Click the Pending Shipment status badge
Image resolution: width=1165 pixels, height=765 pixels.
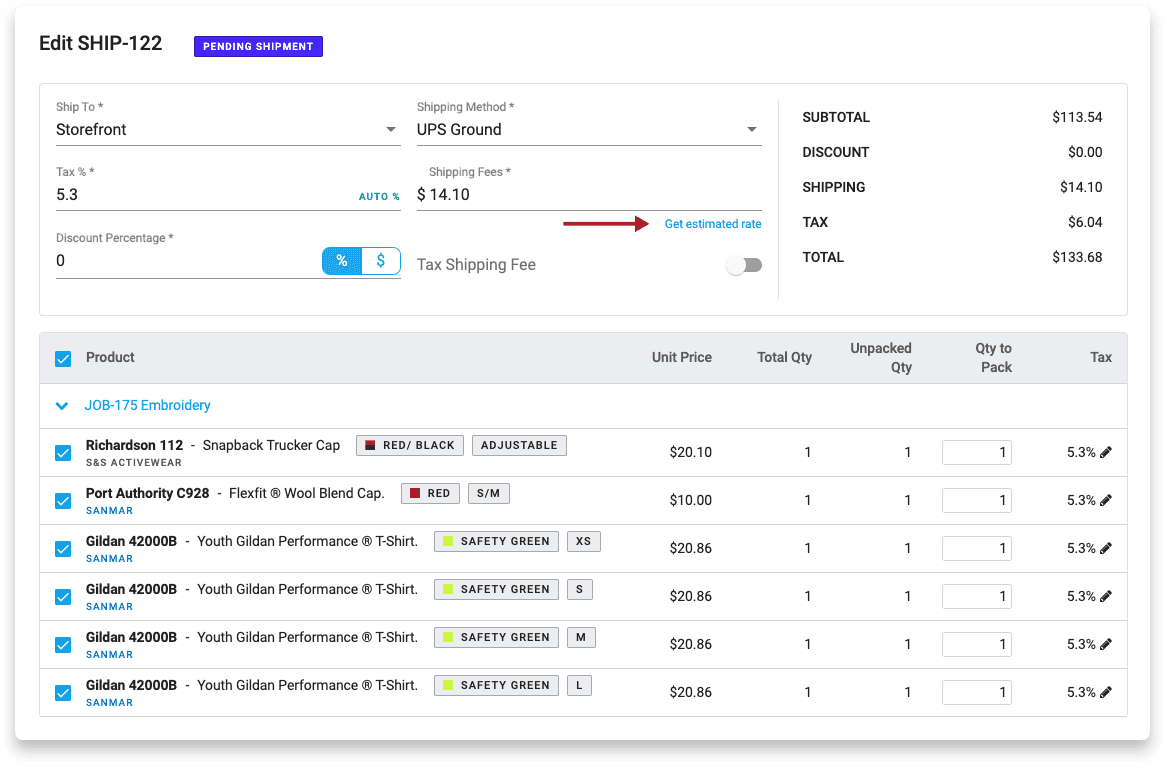tap(258, 46)
